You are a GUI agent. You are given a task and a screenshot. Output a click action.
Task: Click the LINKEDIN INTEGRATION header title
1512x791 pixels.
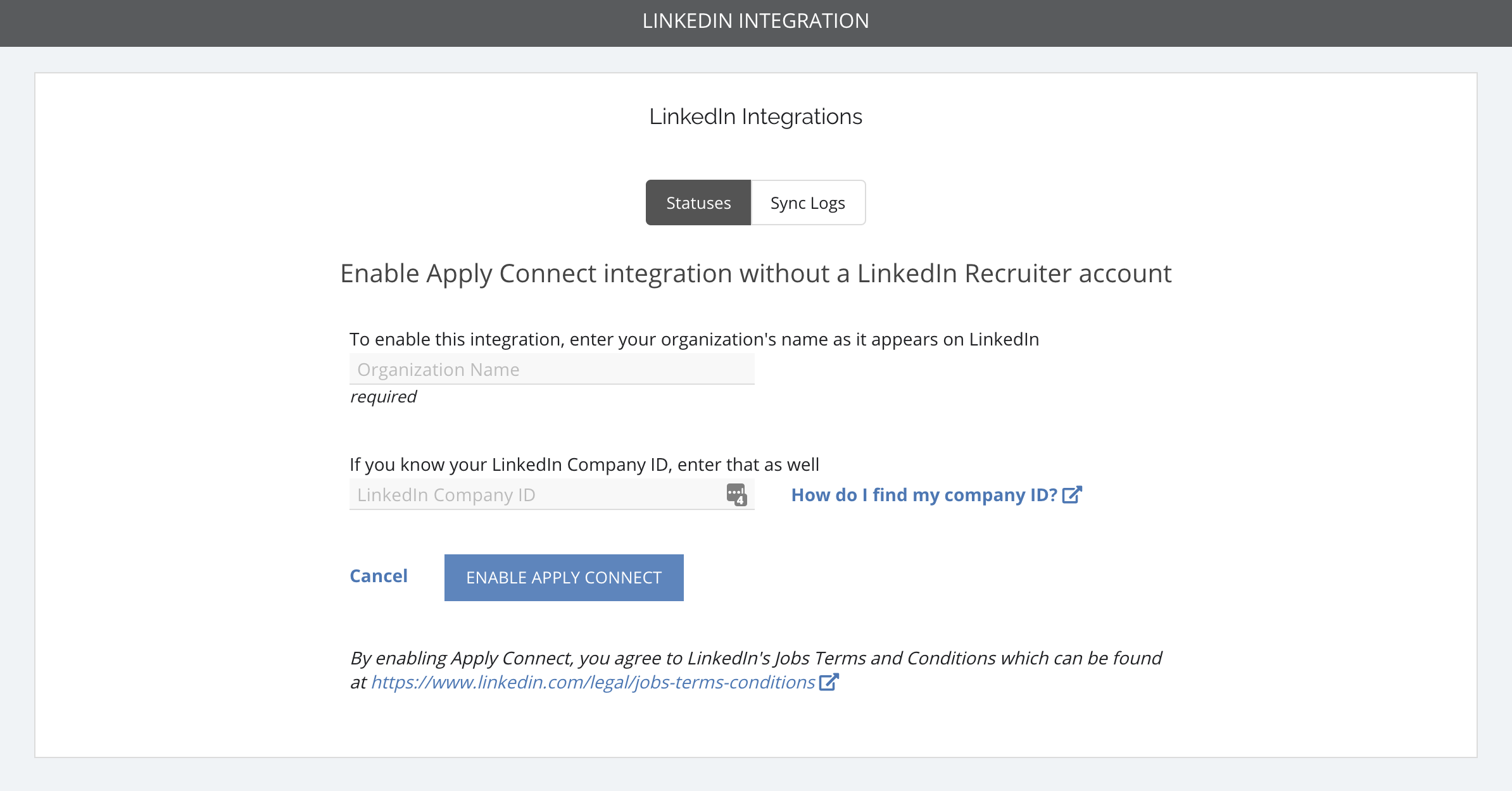(x=756, y=21)
